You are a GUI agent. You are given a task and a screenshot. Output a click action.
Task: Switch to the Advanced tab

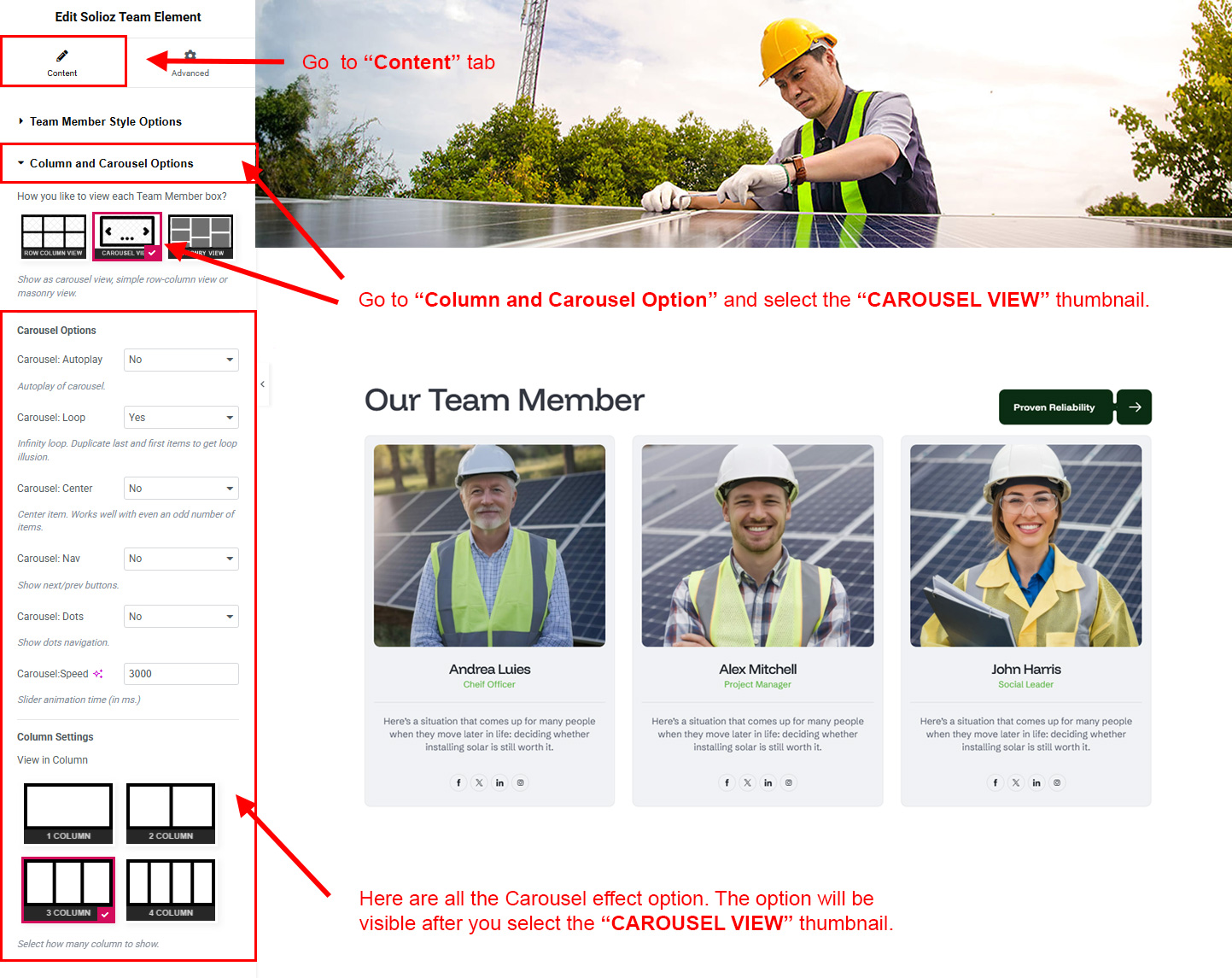tap(190, 63)
